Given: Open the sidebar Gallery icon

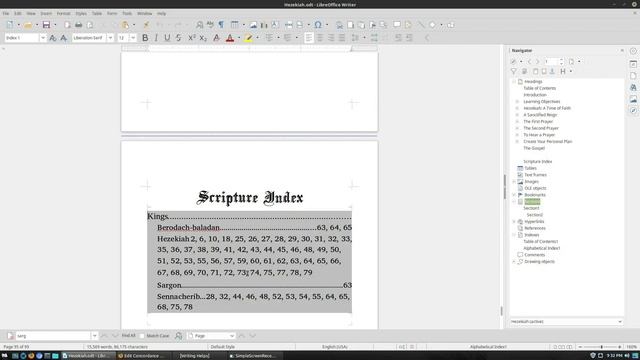Looking at the screenshot, I should tap(633, 99).
